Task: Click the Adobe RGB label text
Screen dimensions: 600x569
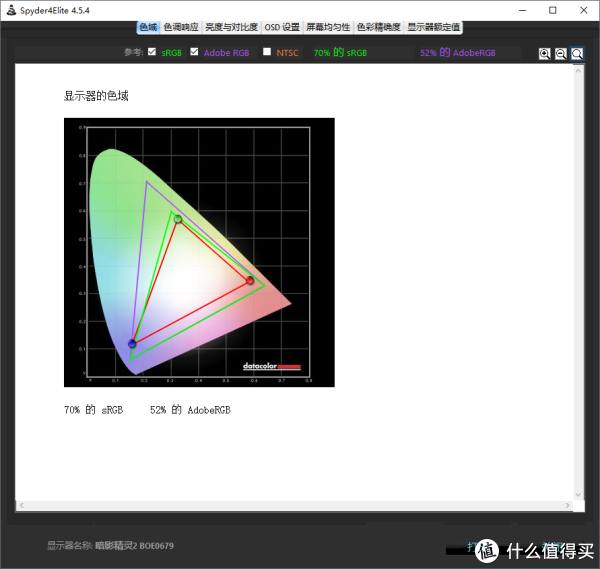Action: tap(227, 53)
